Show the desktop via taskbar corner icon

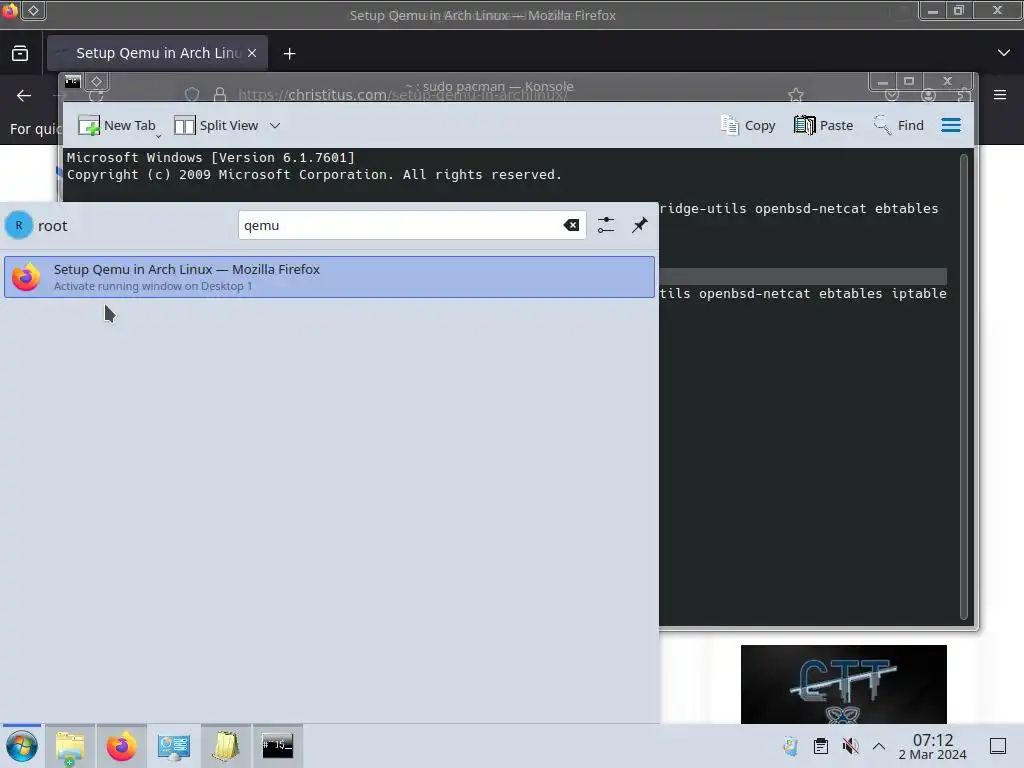pyautogui.click(x=998, y=746)
